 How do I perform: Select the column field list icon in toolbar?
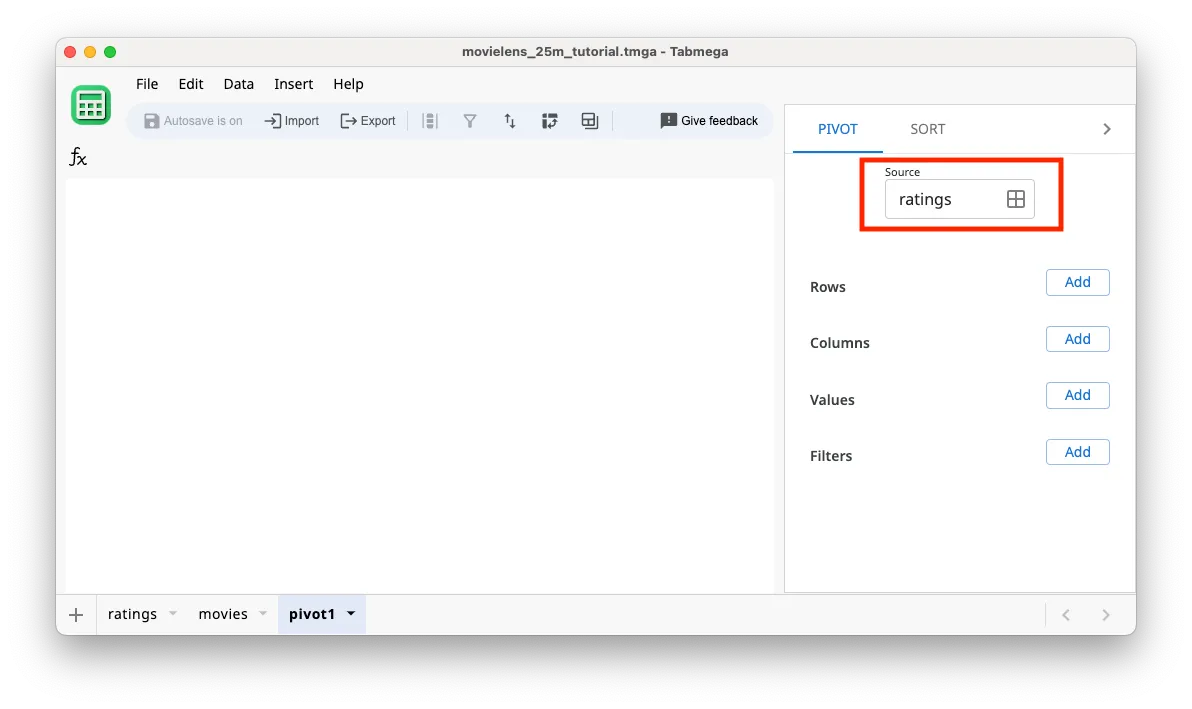point(430,120)
